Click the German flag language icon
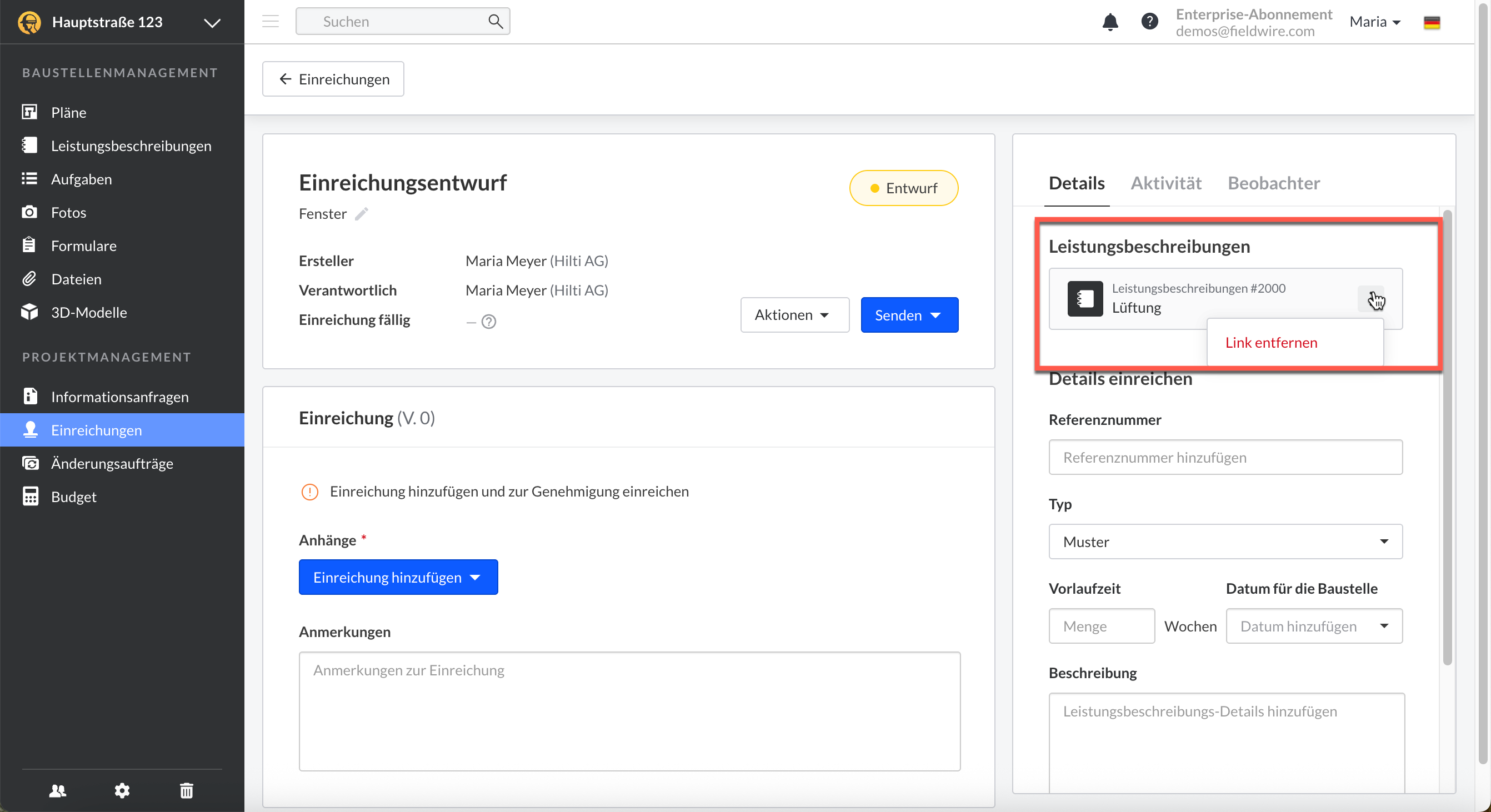Viewport: 1491px width, 812px height. pos(1432,22)
